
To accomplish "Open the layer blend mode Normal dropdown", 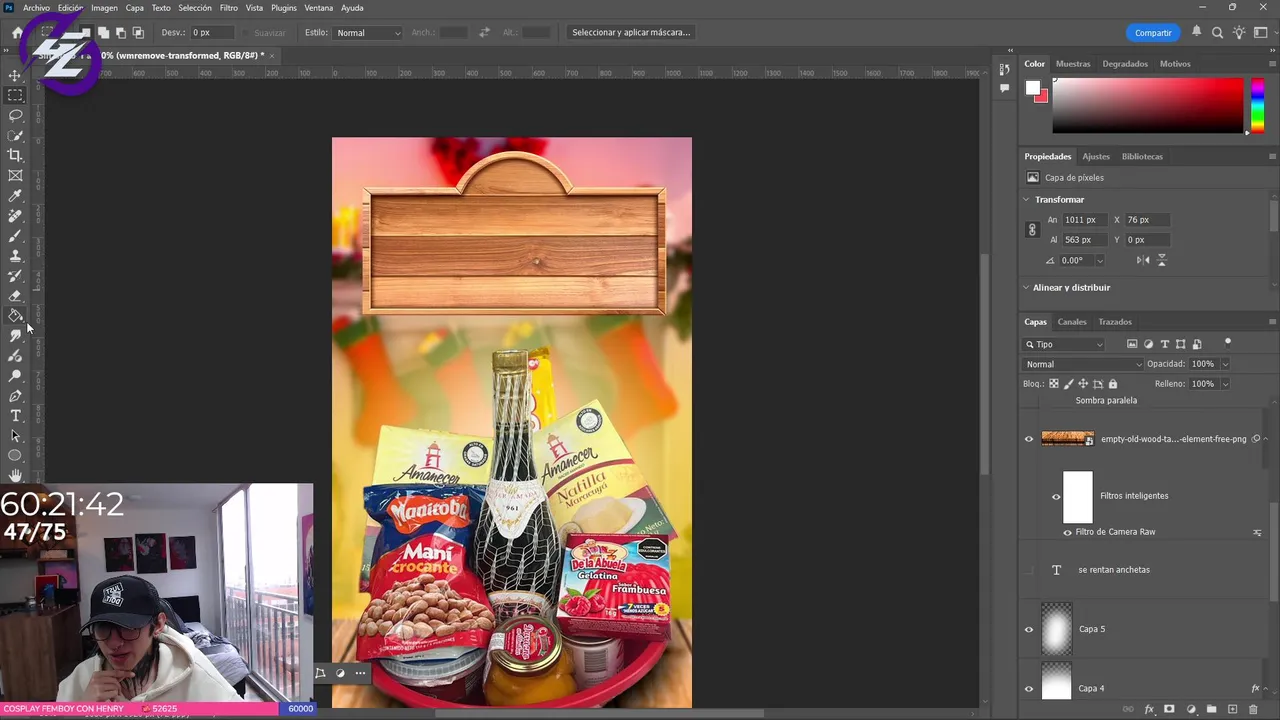I will (1083, 364).
